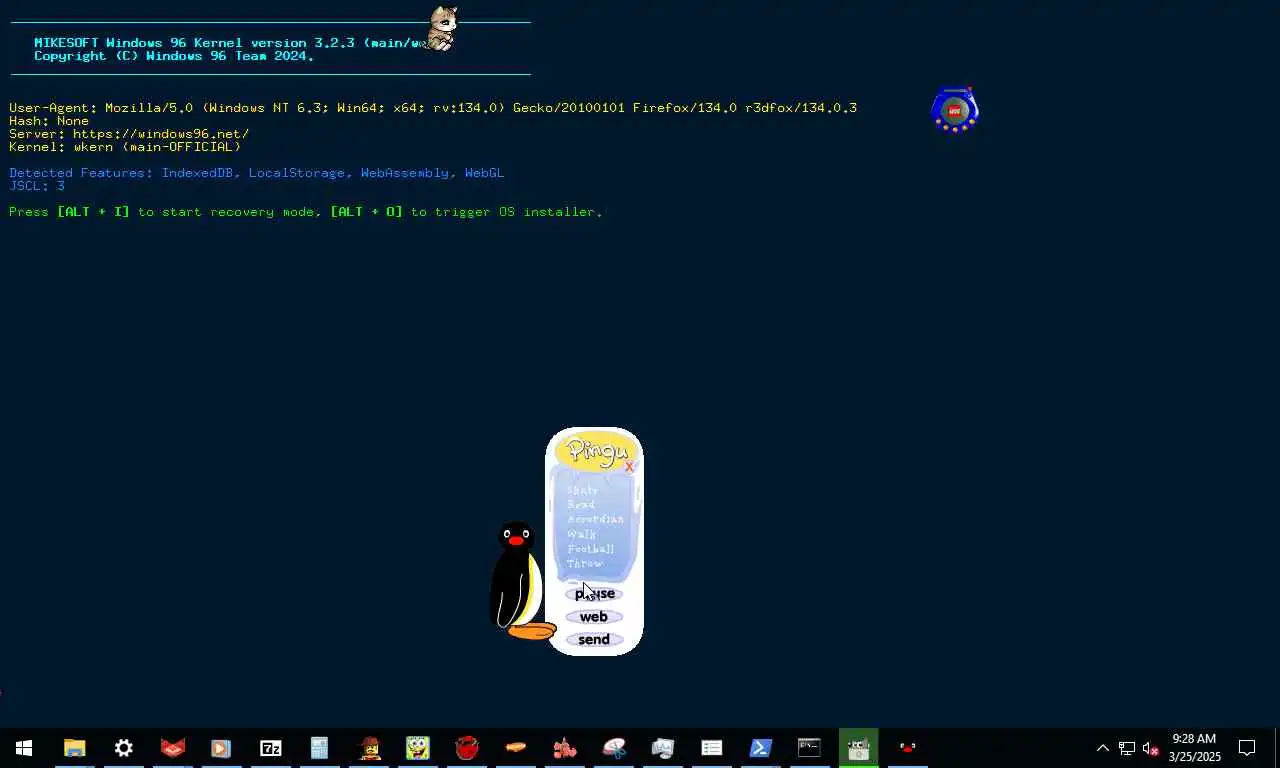Open the monitors display taskbar icon
Viewport: 1280px width, 768px height.
[663, 748]
